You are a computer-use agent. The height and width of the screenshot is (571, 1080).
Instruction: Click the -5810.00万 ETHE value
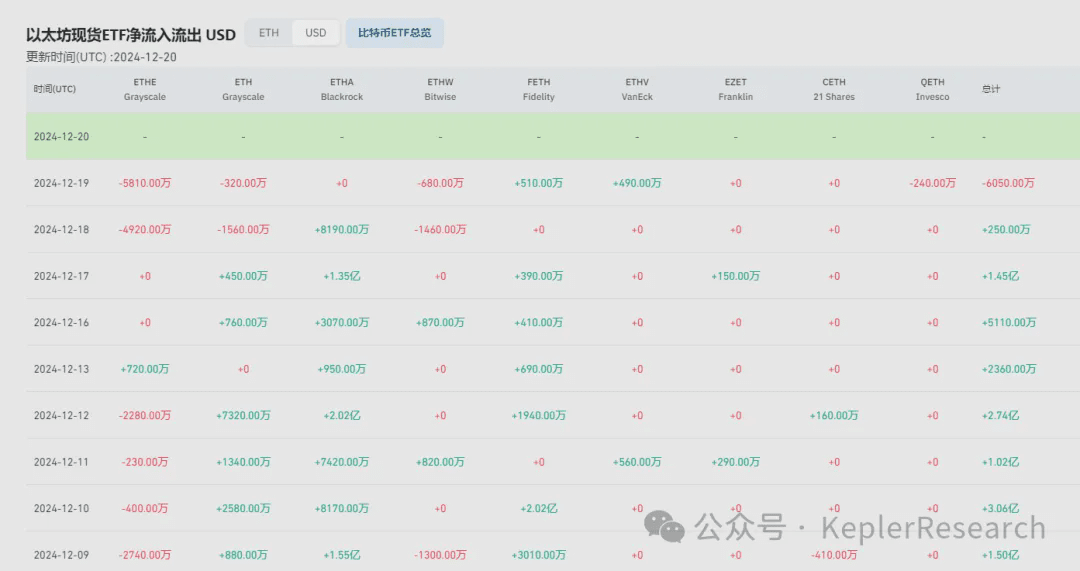(145, 183)
